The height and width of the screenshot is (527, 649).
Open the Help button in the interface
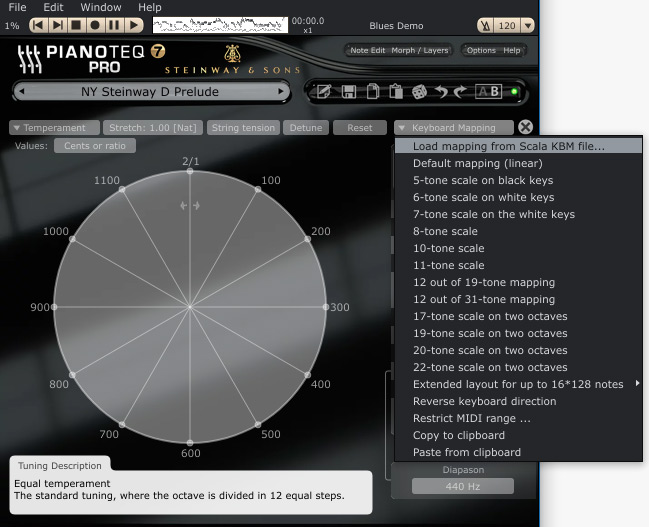pyautogui.click(x=512, y=50)
